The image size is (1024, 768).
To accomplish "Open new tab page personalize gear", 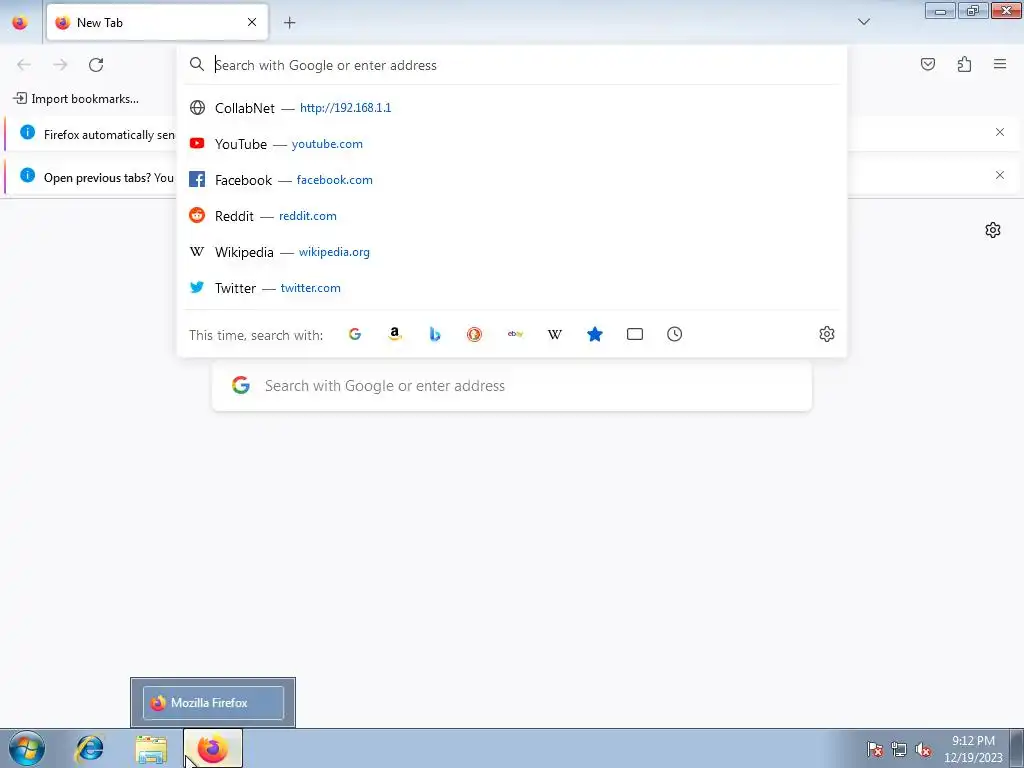I will tap(993, 230).
